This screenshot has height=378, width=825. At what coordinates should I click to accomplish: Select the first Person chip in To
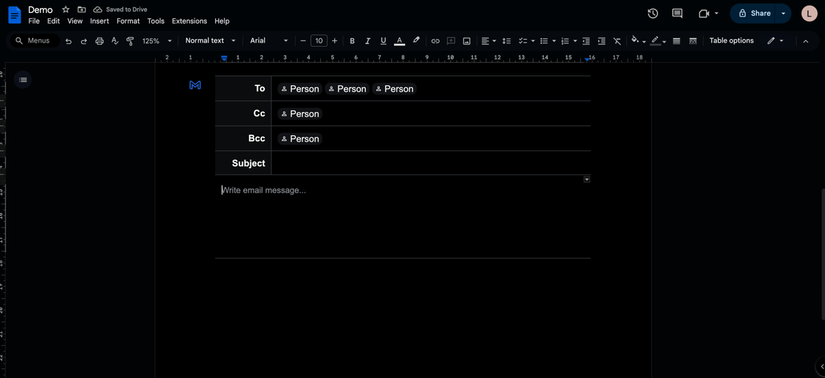pos(299,89)
